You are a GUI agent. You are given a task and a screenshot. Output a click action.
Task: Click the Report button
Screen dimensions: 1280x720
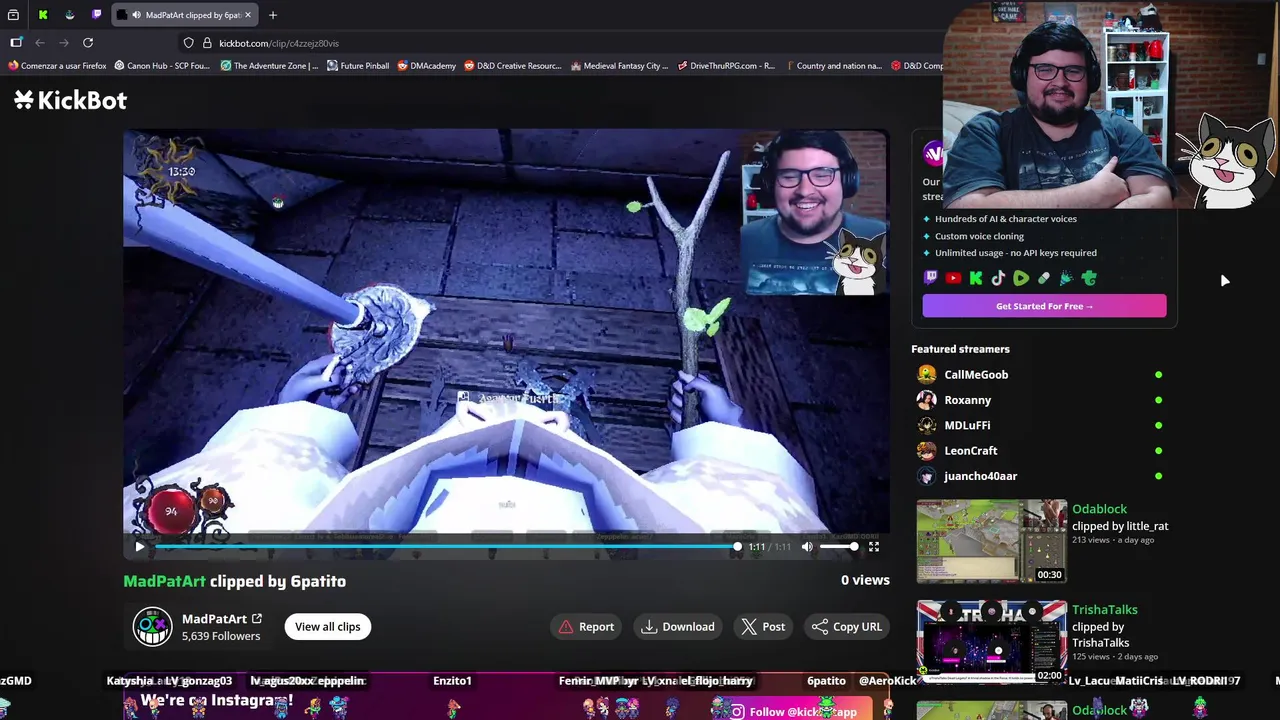point(586,627)
